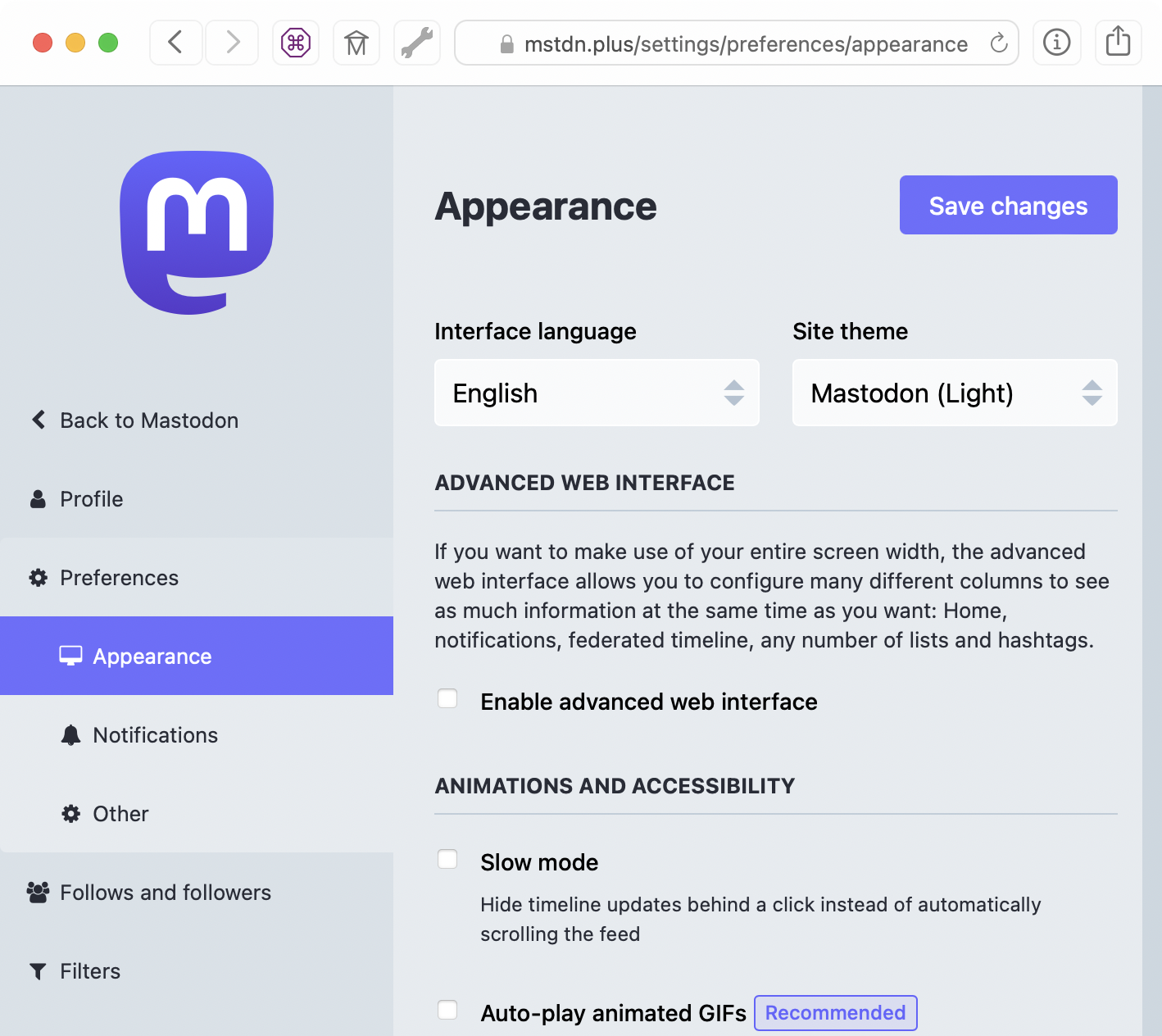Click the address bar URL field
The image size is (1162, 1036).
[x=745, y=43]
